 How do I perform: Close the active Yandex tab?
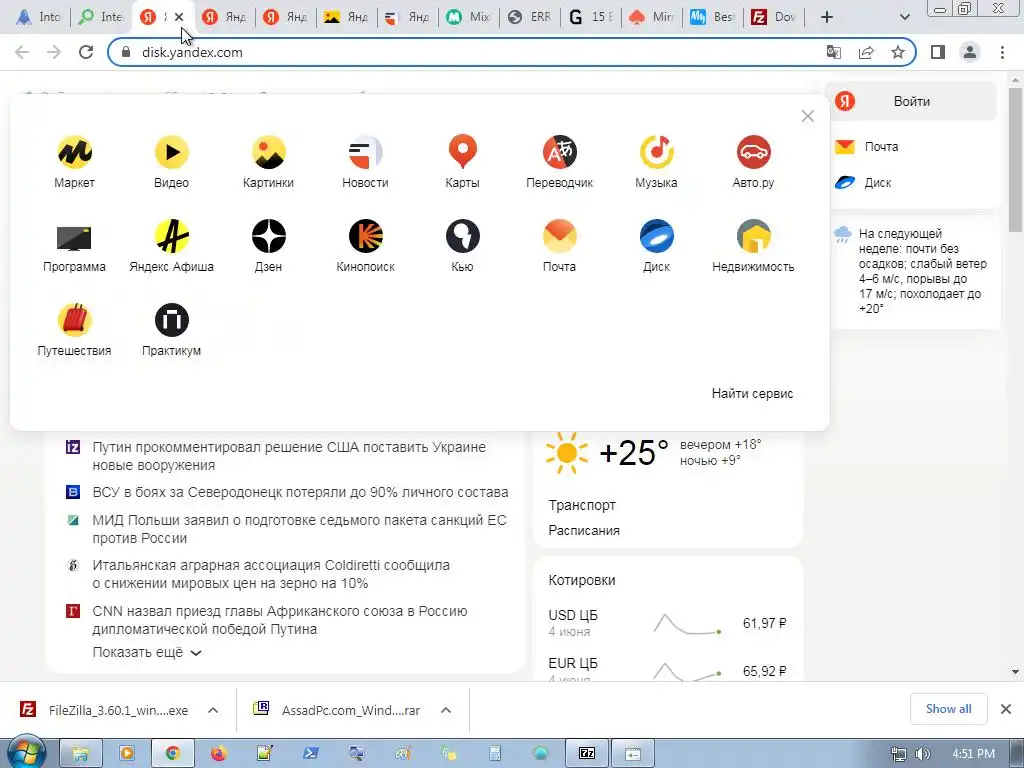pos(179,17)
